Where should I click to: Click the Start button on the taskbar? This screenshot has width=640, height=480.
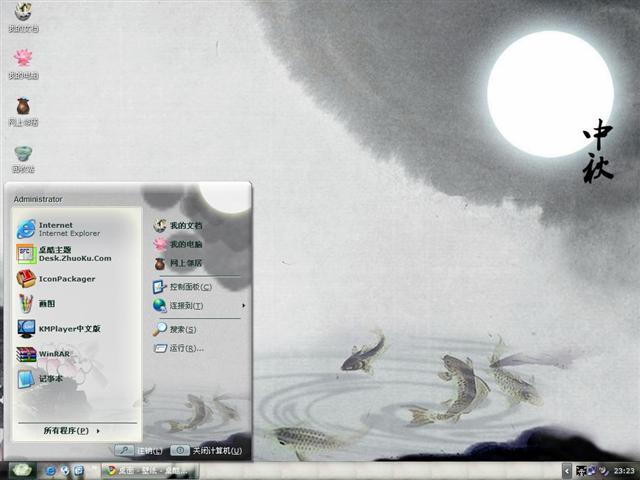click(x=20, y=471)
